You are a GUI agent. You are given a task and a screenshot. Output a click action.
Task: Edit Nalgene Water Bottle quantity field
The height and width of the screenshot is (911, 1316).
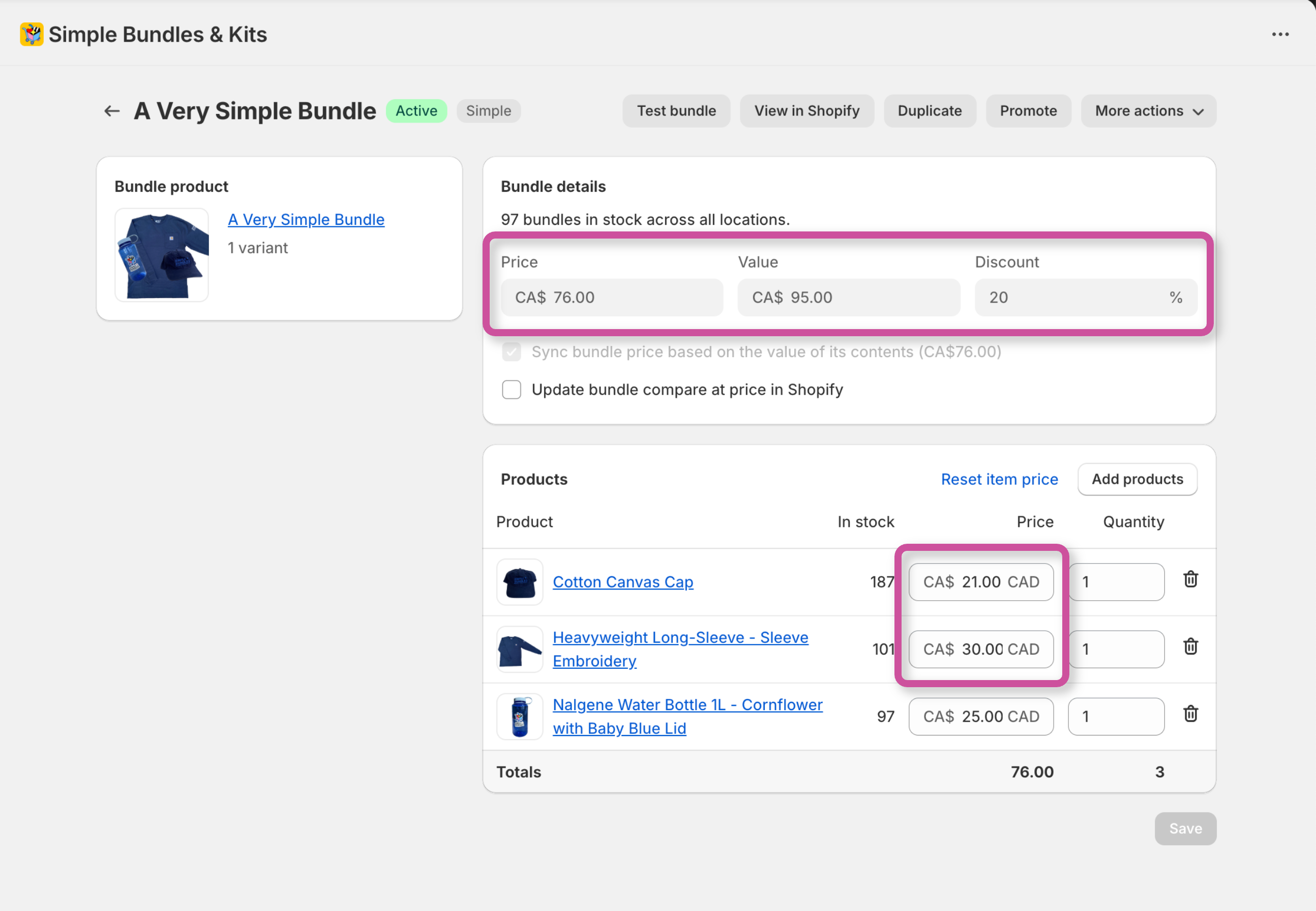1117,716
